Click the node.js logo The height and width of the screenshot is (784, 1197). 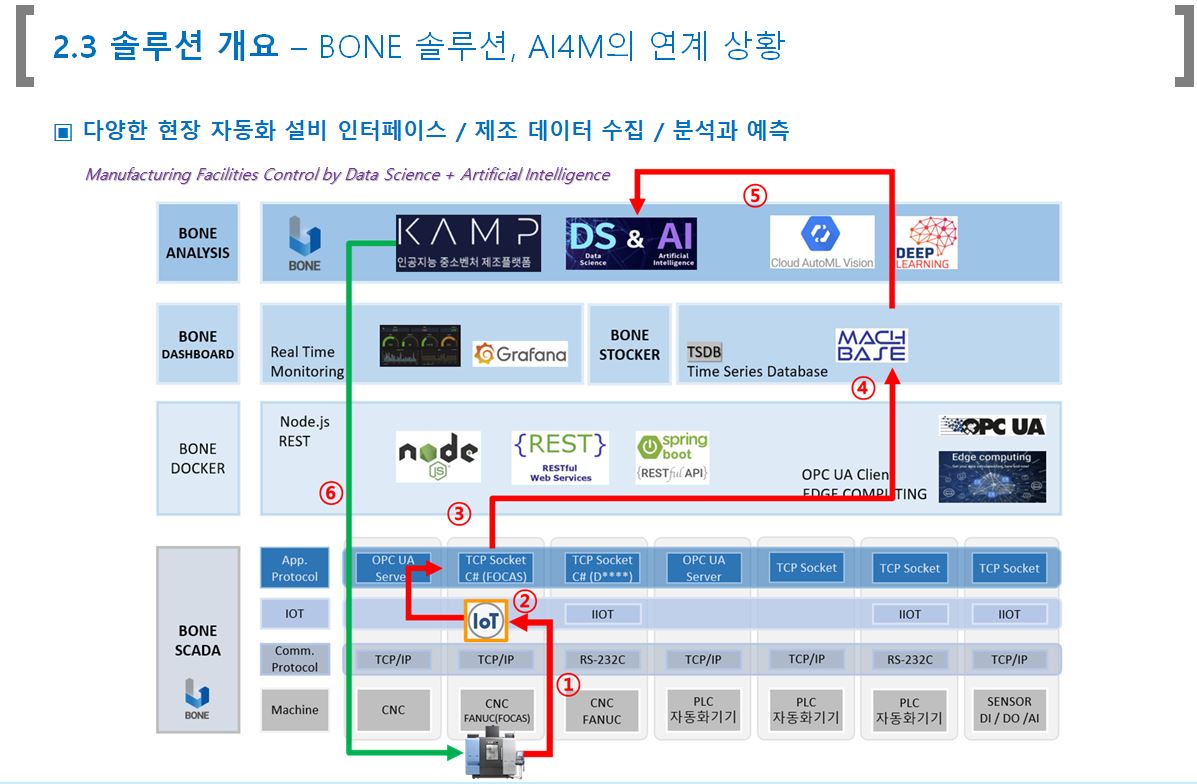[438, 457]
